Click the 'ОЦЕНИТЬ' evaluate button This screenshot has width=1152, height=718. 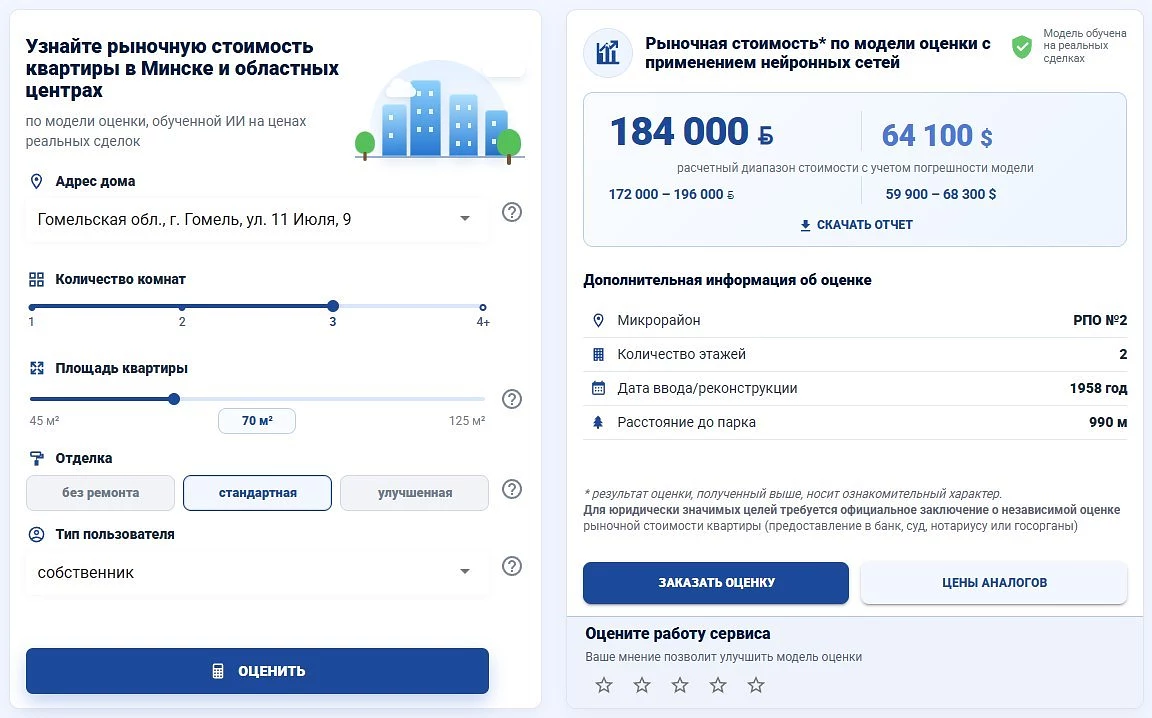click(257, 671)
